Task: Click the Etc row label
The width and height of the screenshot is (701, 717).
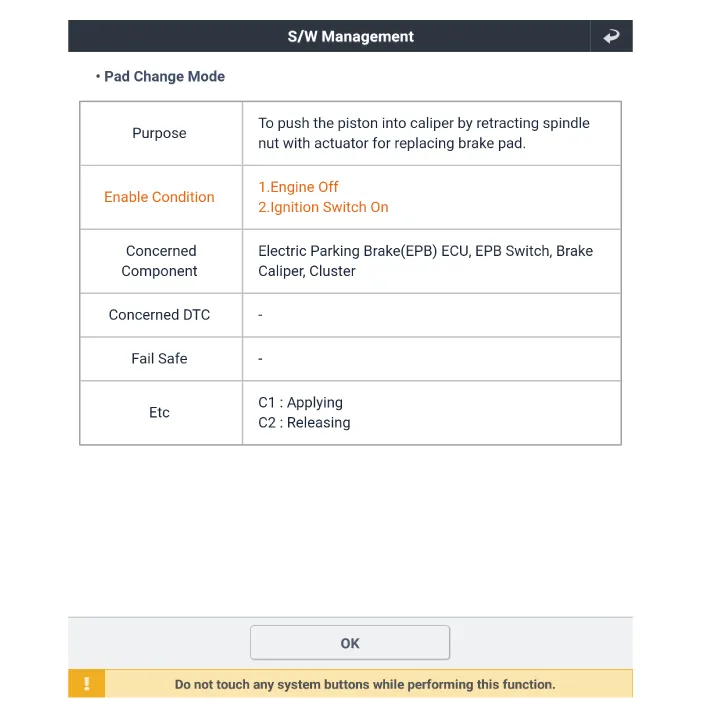Action: click(159, 412)
